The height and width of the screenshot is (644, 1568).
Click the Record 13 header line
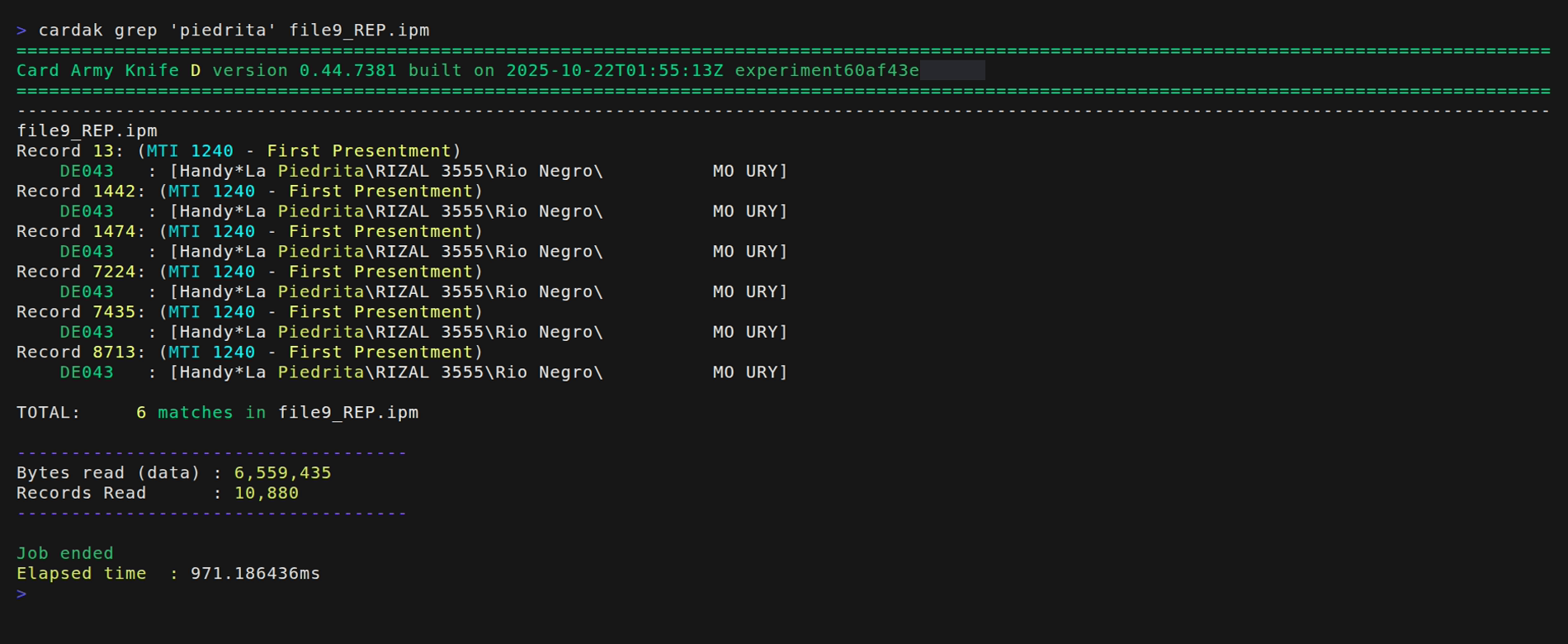[238, 151]
